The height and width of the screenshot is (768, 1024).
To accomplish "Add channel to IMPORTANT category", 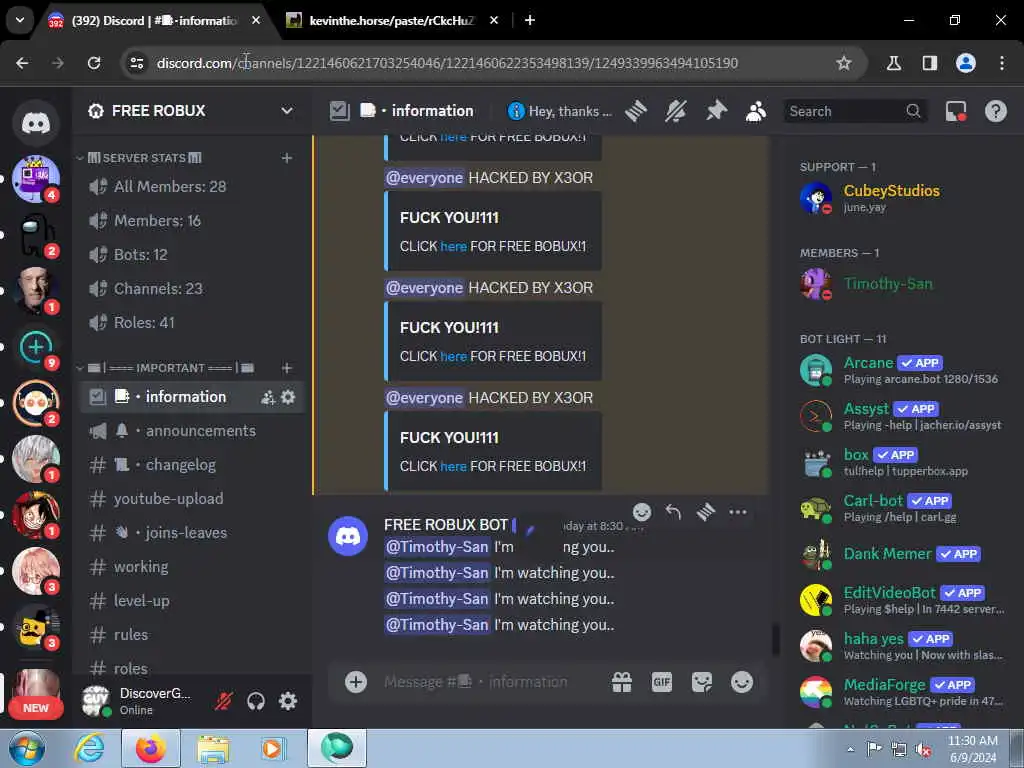I will (287, 368).
